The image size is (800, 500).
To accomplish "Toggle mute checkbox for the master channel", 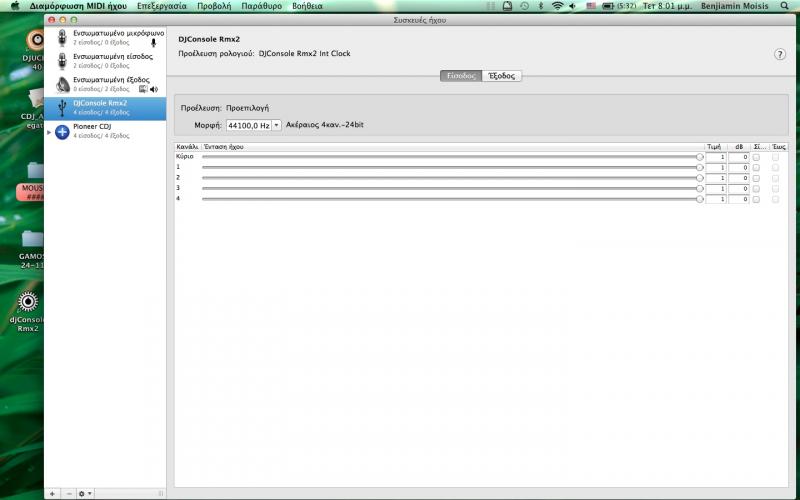I will point(757,157).
